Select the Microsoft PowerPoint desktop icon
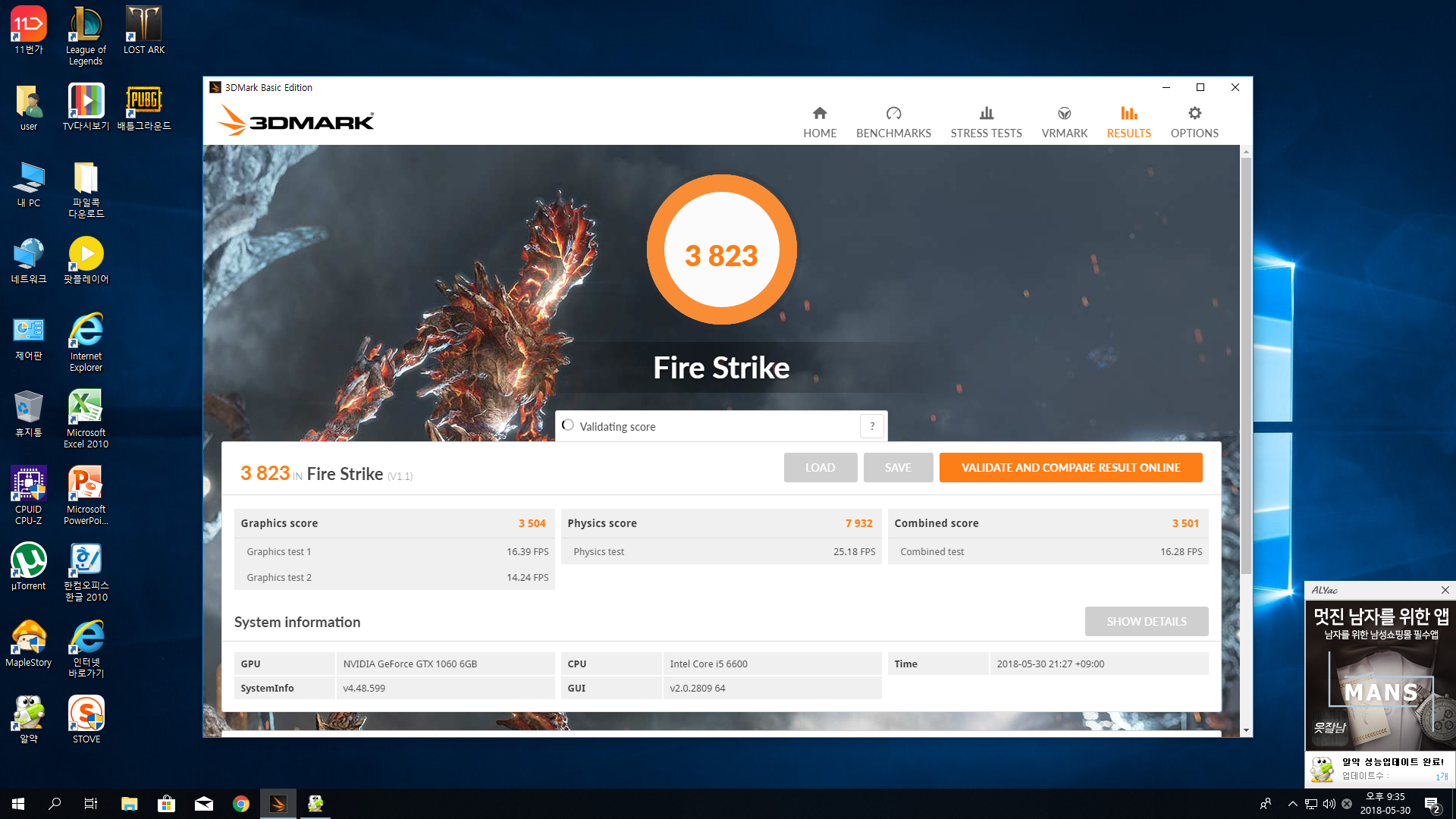 tap(86, 495)
